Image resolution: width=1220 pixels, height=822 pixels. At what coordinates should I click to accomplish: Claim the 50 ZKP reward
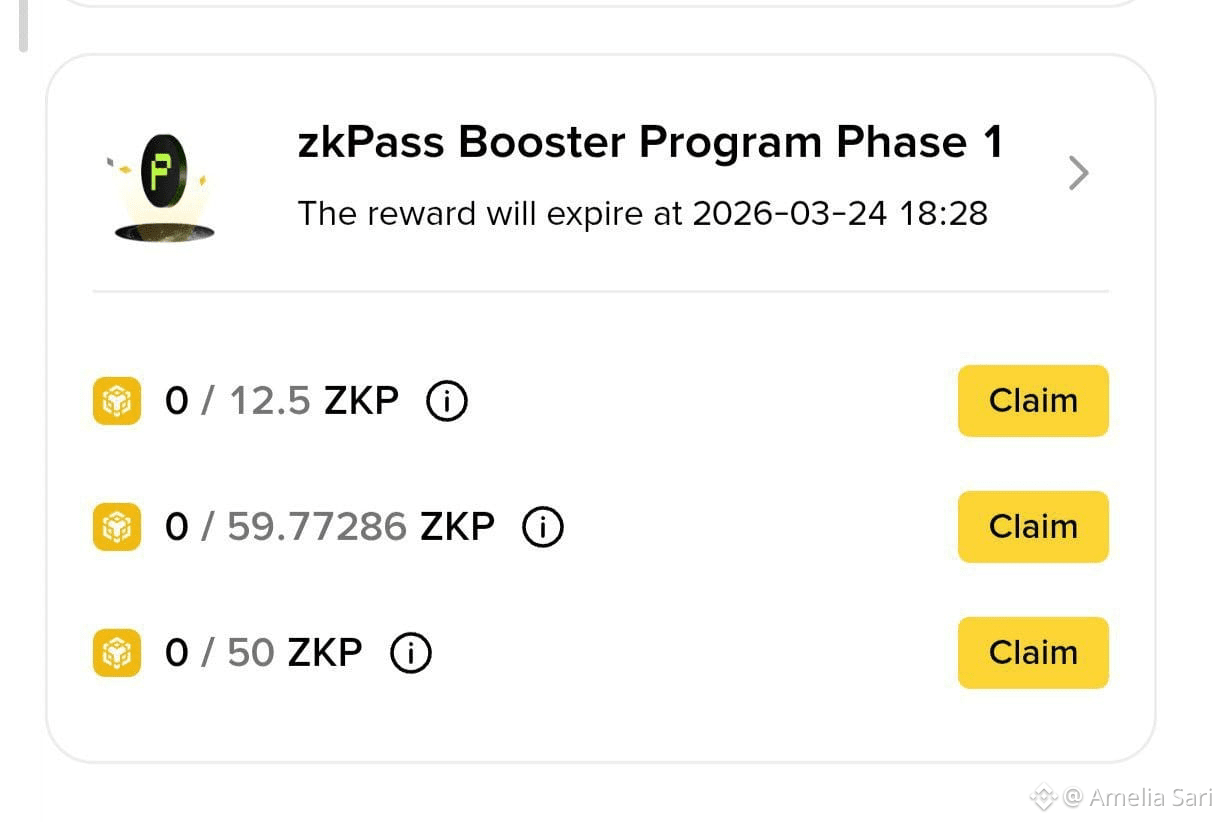pos(1033,653)
